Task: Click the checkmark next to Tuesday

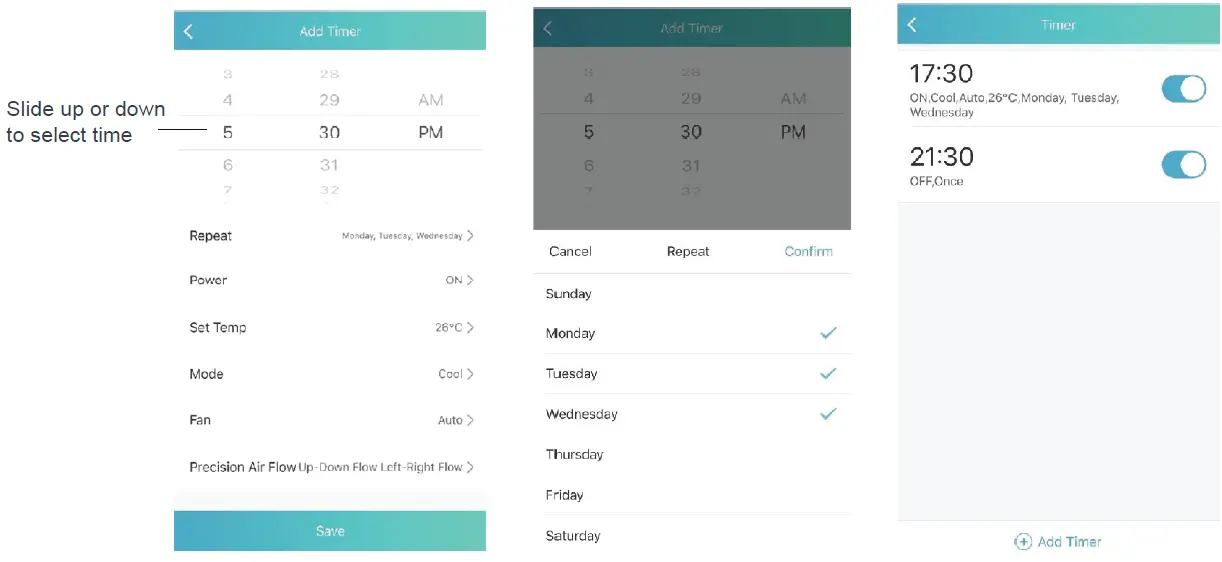Action: [x=828, y=373]
